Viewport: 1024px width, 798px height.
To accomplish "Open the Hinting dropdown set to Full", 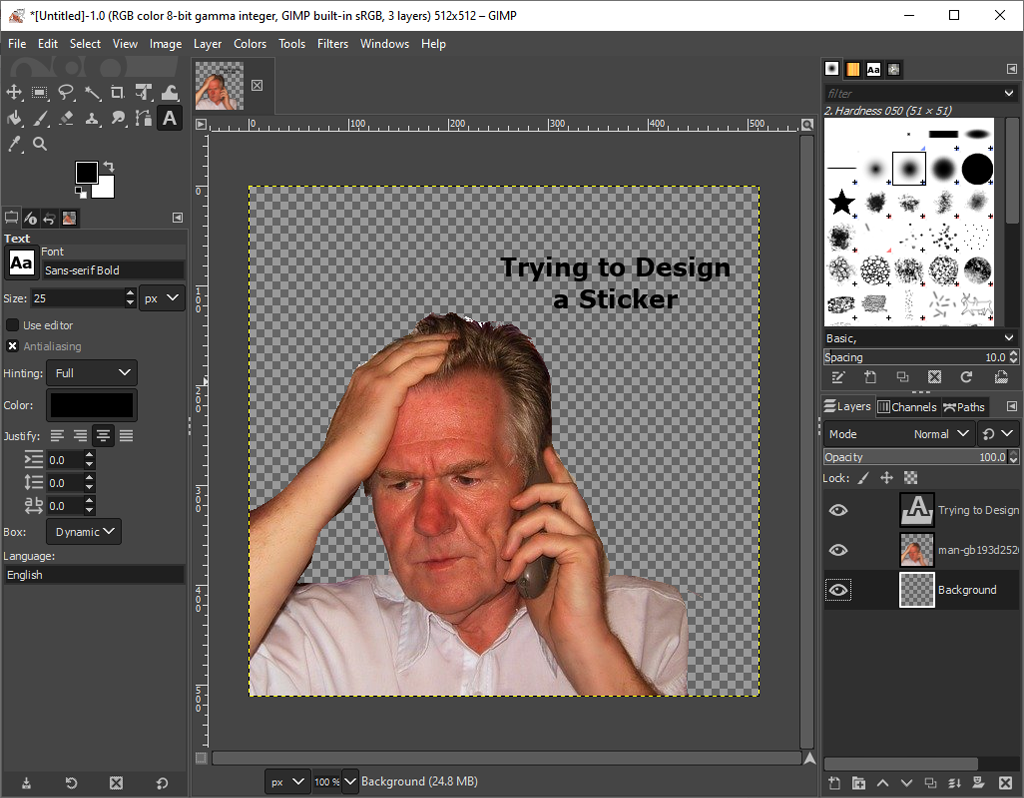I will pos(91,373).
